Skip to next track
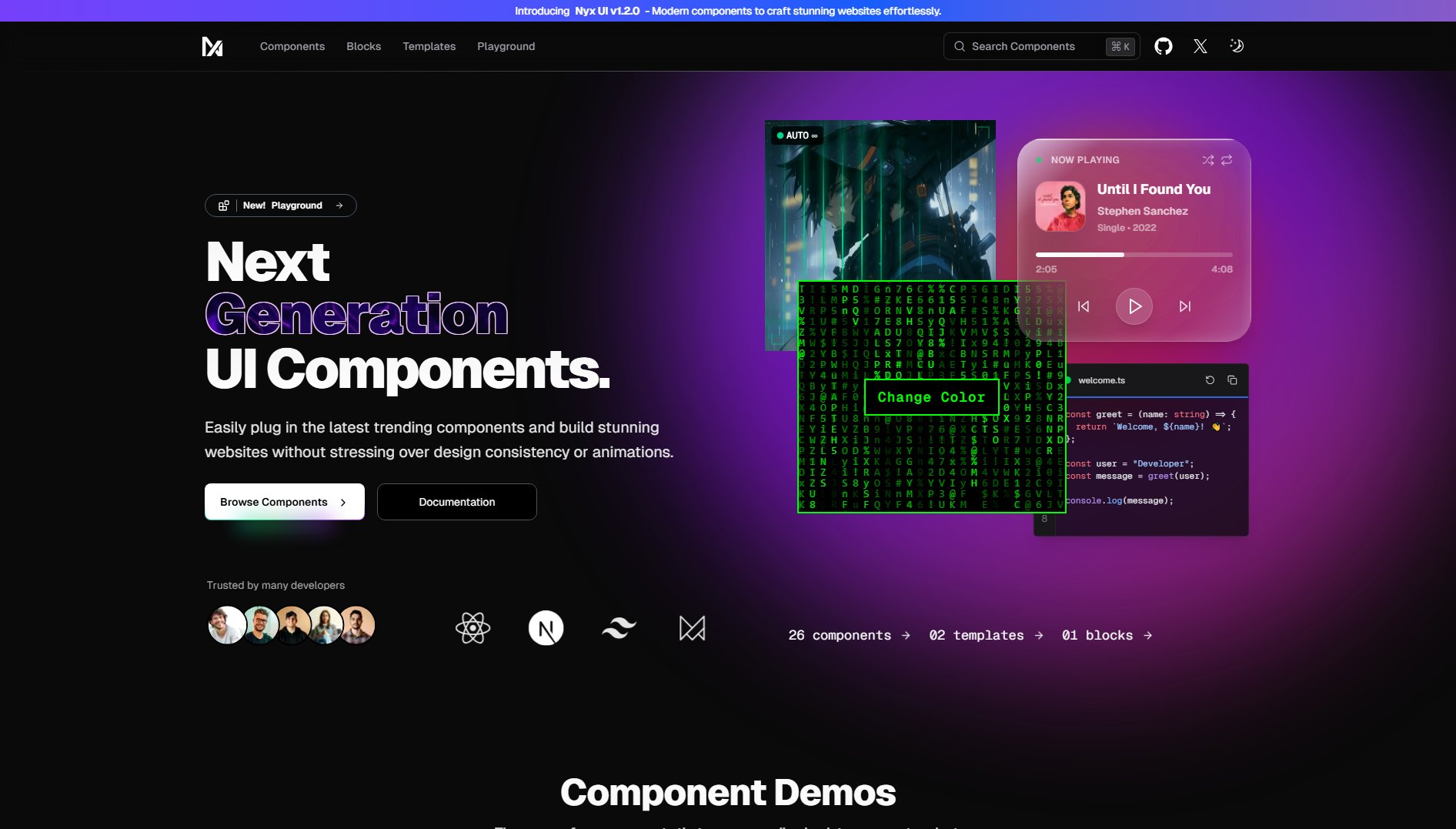The height and width of the screenshot is (829, 1456). (x=1185, y=306)
